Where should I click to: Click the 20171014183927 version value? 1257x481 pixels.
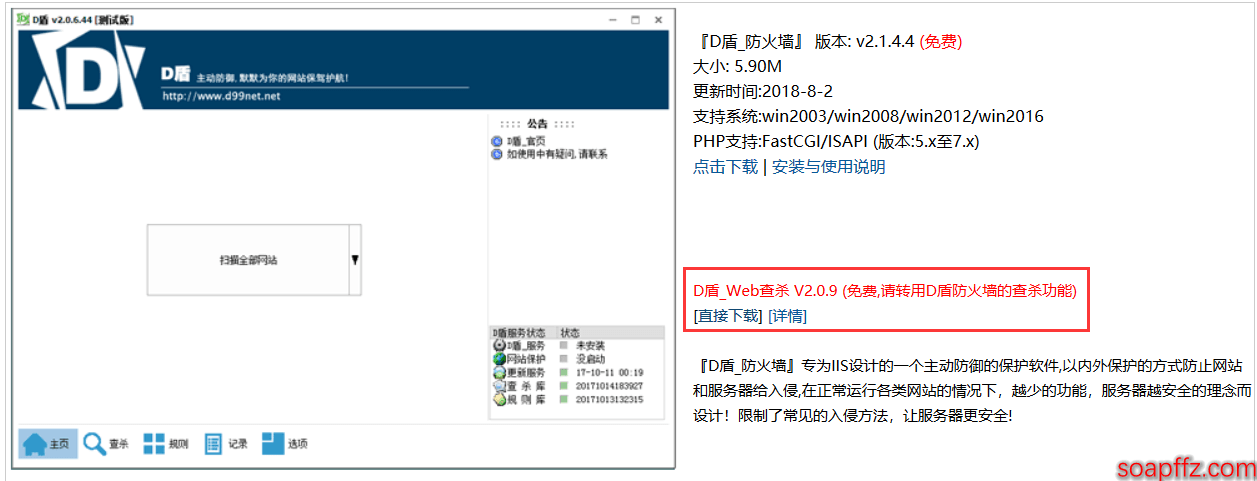point(609,385)
